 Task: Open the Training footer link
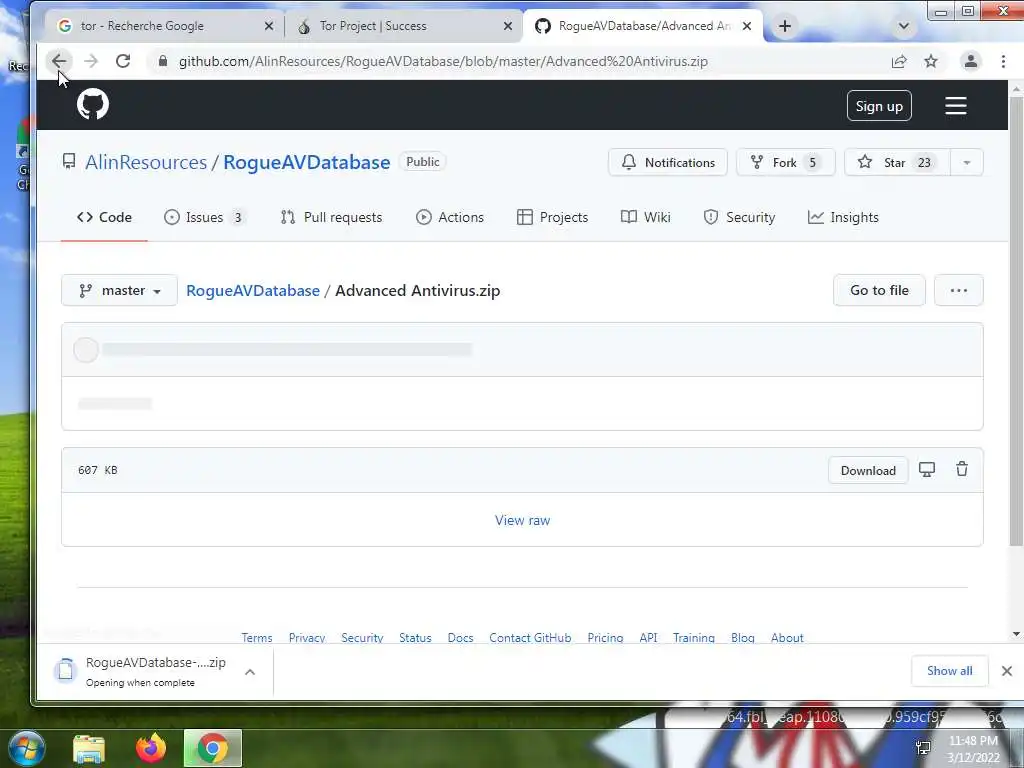(x=694, y=637)
